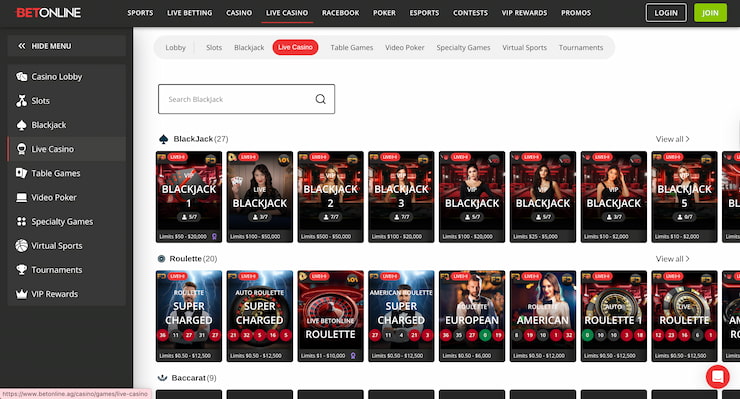Click the Slots cherry icon in sidebar
Viewport: 740px width, 399px height.
[x=21, y=101]
